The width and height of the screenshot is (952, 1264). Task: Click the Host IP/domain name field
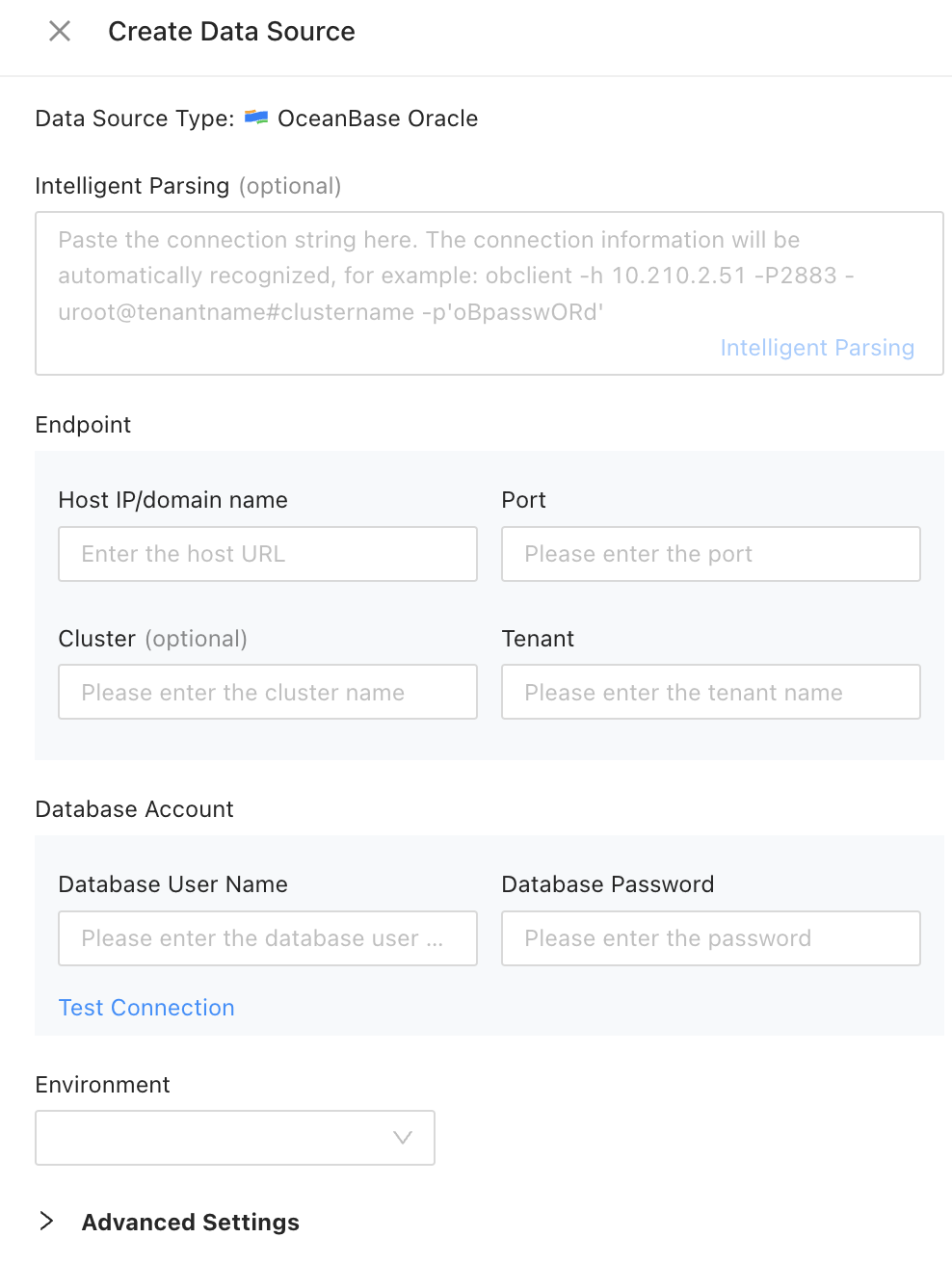(x=267, y=554)
